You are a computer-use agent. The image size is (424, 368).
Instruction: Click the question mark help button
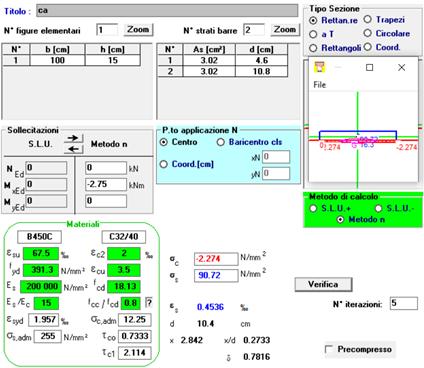tap(149, 303)
